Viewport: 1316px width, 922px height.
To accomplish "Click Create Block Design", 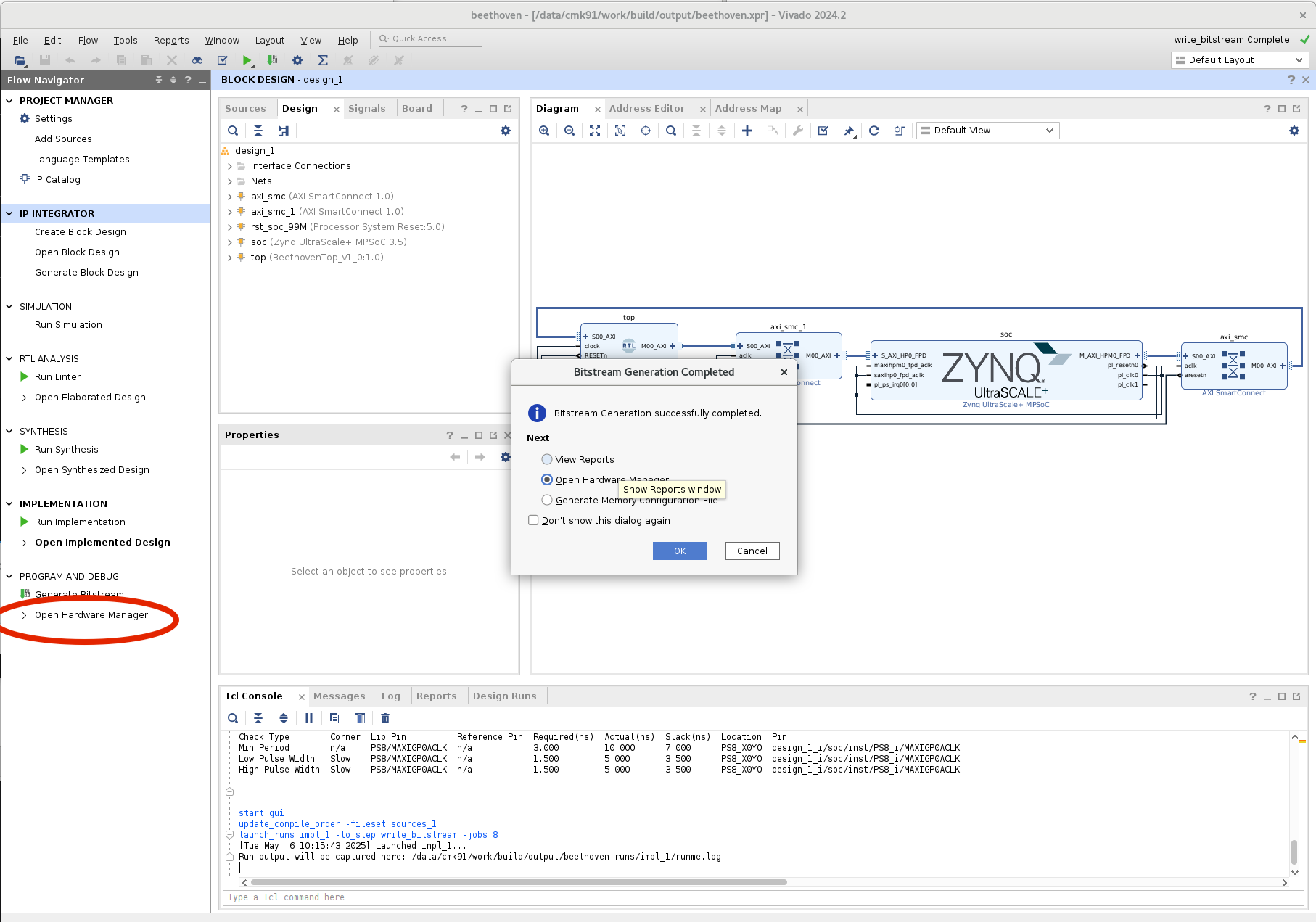I will (81, 232).
